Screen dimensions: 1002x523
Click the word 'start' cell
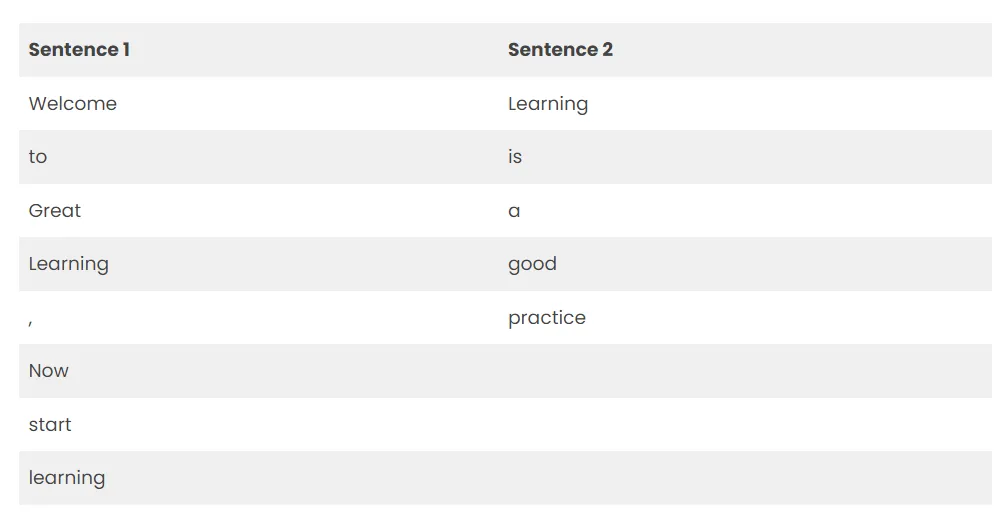(x=50, y=425)
